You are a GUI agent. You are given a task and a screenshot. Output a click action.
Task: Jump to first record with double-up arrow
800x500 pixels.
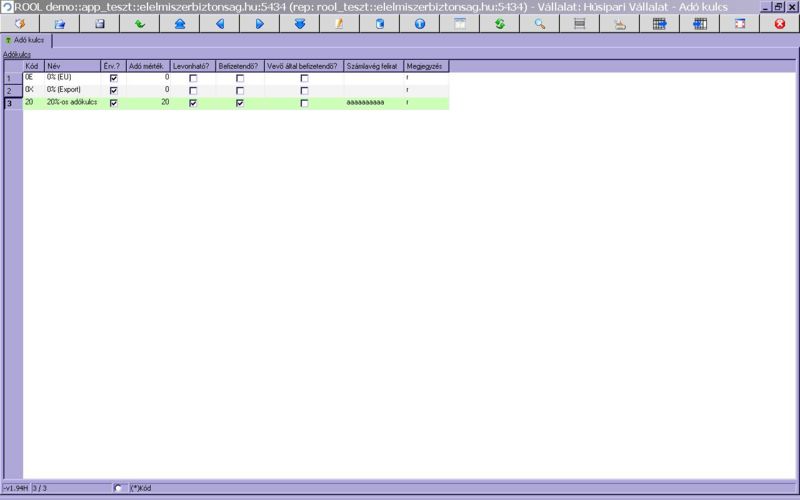(x=179, y=23)
